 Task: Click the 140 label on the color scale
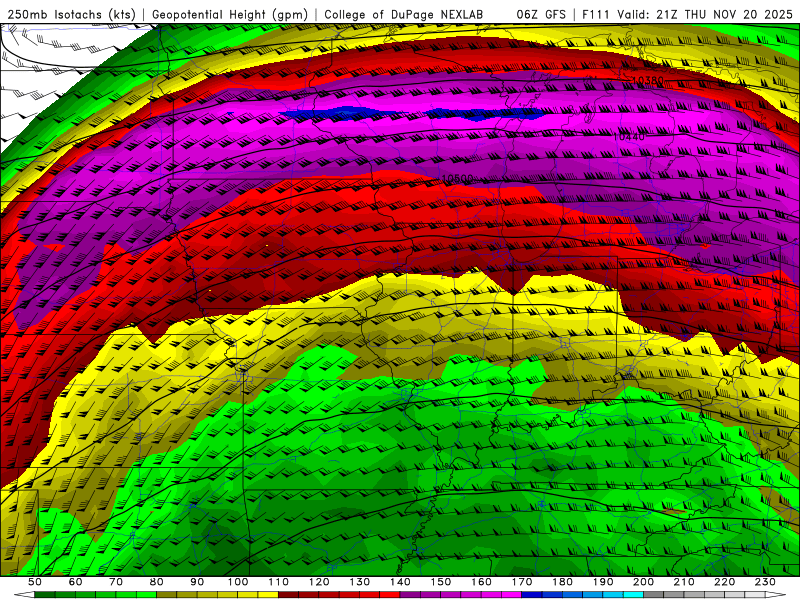pyautogui.click(x=400, y=582)
